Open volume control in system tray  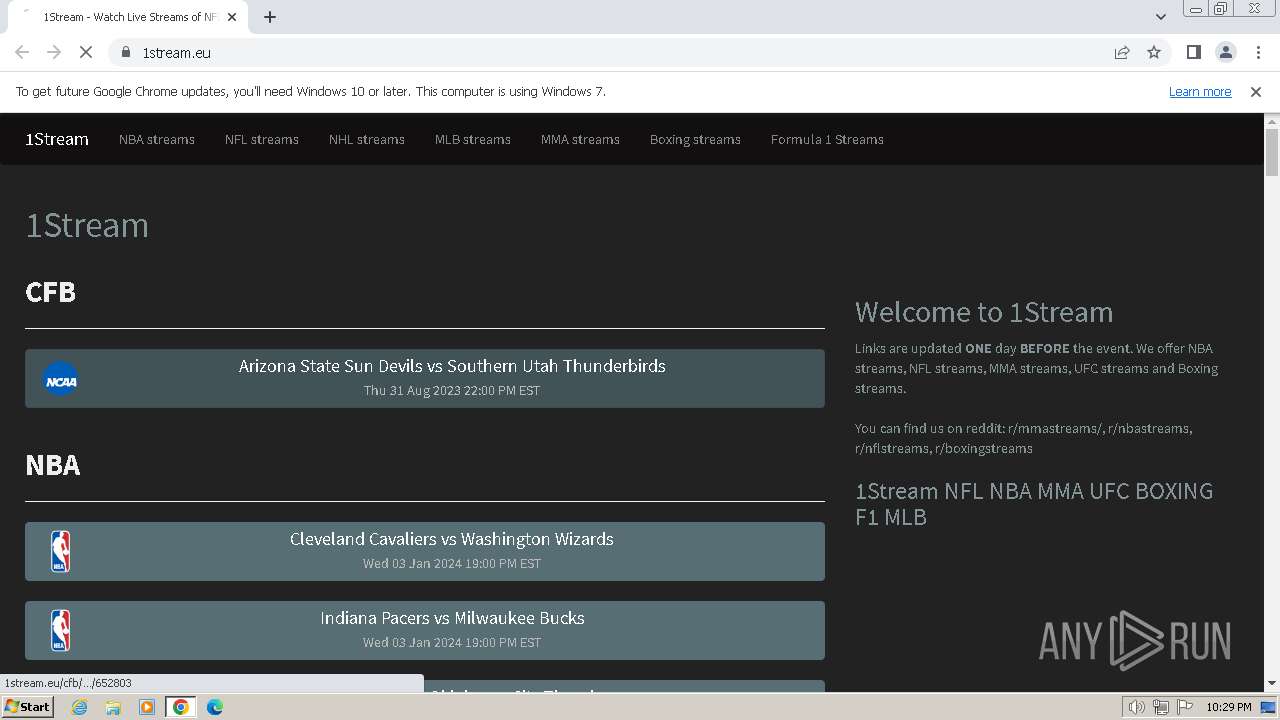pyautogui.click(x=1137, y=707)
